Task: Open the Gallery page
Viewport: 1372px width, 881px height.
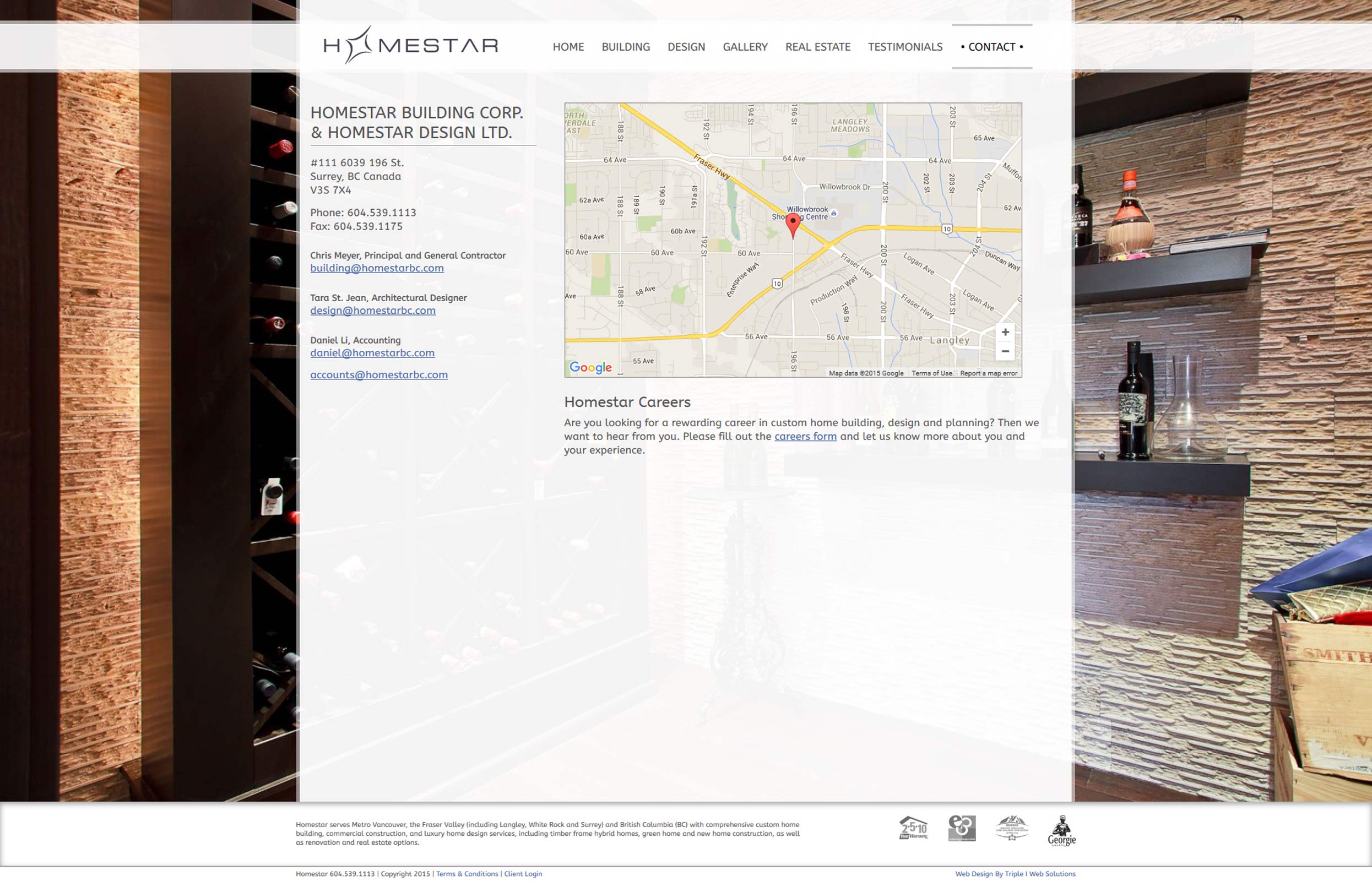Action: tap(745, 47)
